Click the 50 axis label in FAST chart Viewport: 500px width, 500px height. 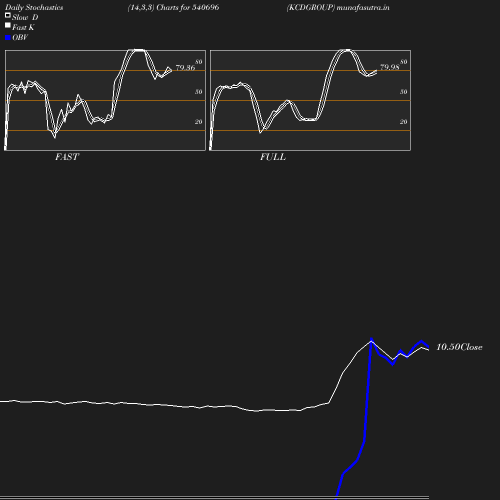click(199, 92)
